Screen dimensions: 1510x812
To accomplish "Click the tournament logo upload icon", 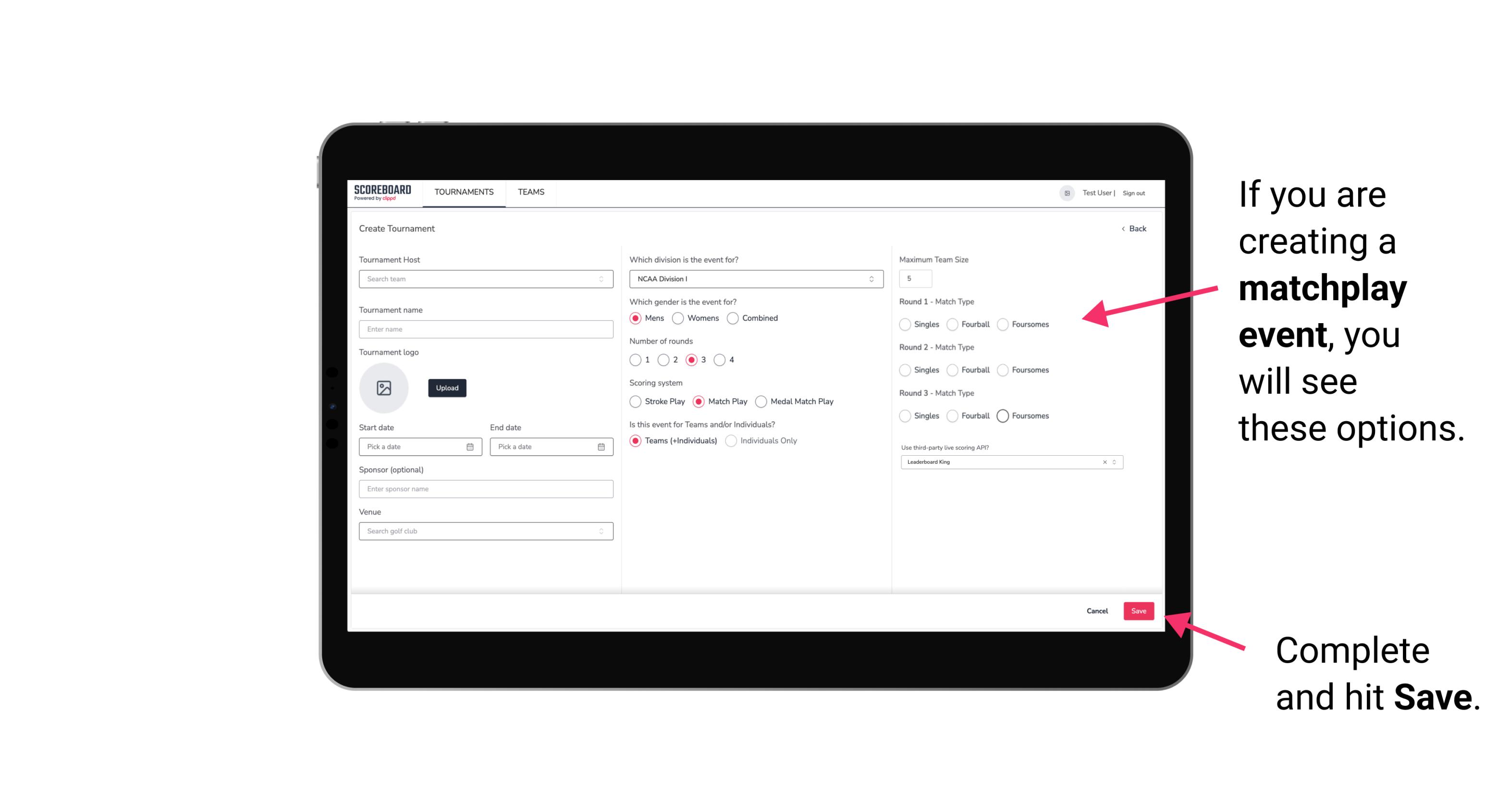I will tap(384, 388).
